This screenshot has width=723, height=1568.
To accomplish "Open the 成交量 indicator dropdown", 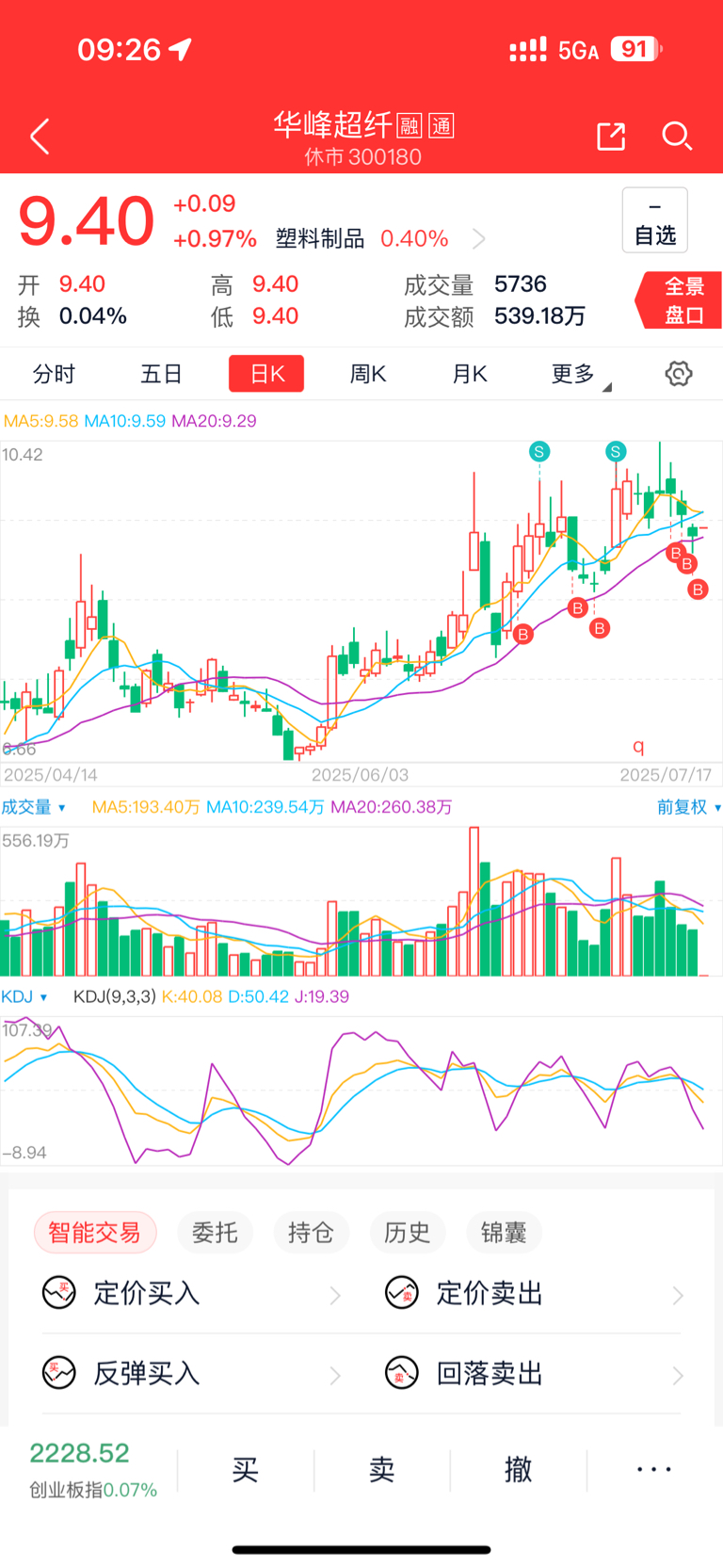I will tap(33, 807).
